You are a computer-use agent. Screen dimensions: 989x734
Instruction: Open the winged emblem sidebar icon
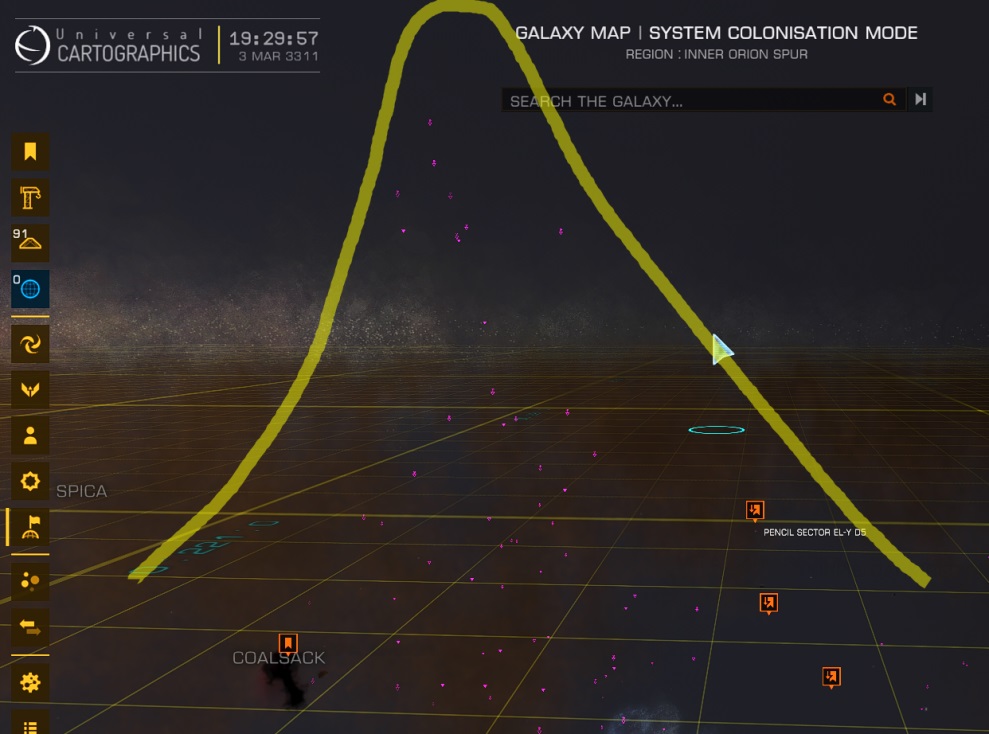pyautogui.click(x=30, y=390)
